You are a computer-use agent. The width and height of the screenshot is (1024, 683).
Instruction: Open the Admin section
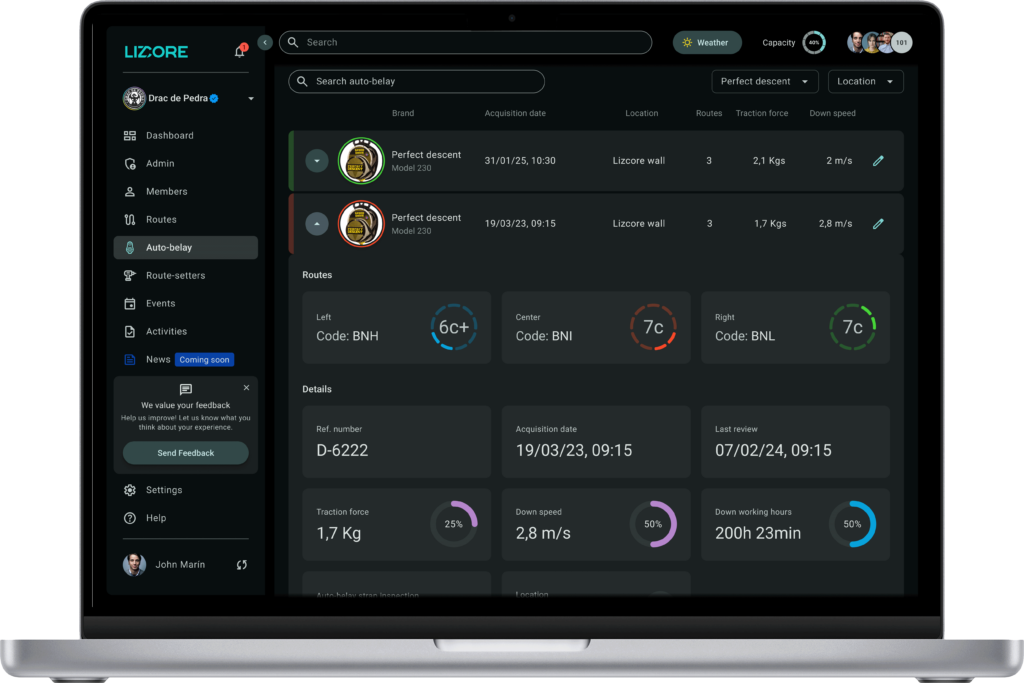coord(185,164)
